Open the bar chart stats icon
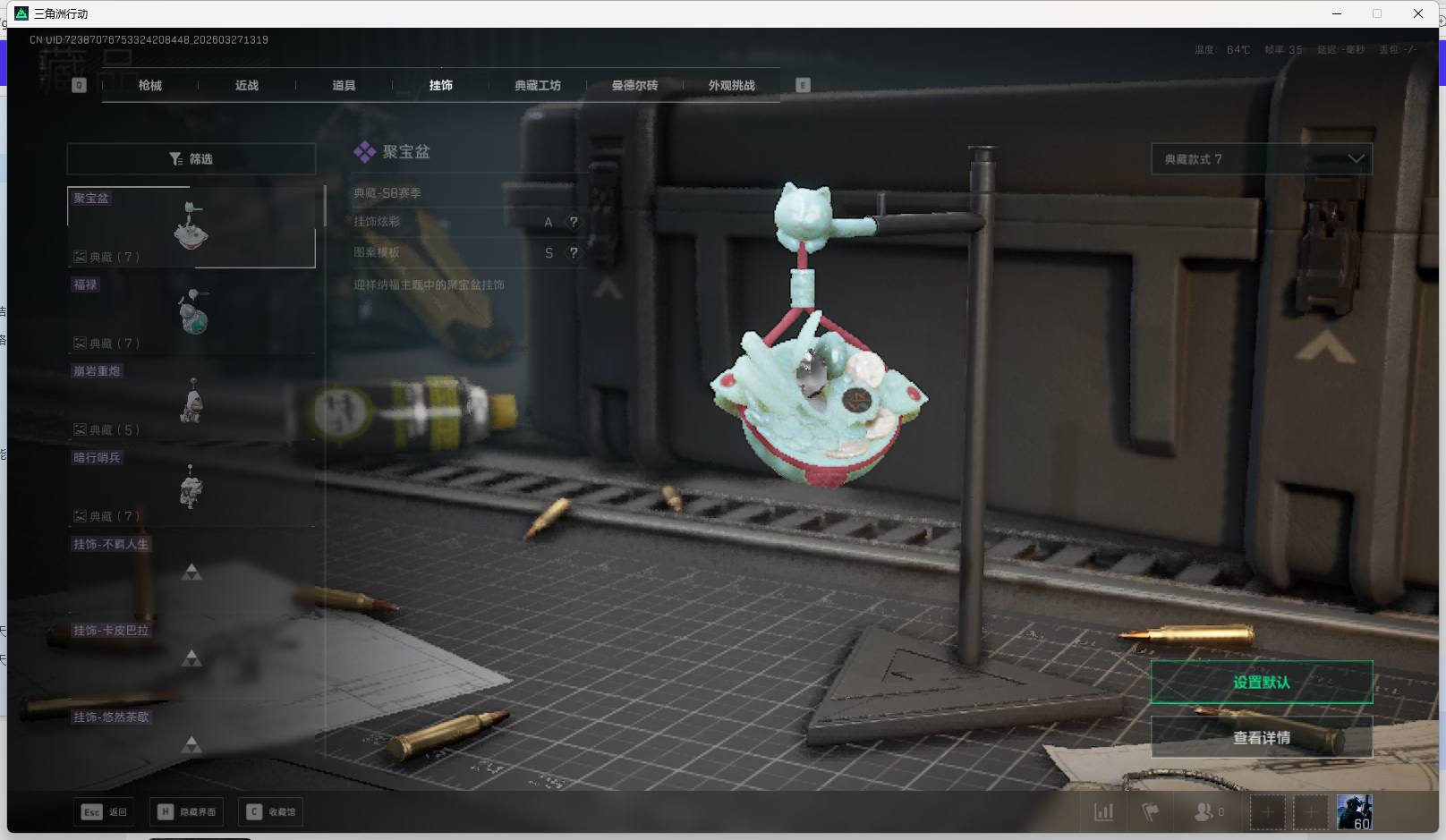This screenshot has width=1446, height=840. coord(1104,812)
